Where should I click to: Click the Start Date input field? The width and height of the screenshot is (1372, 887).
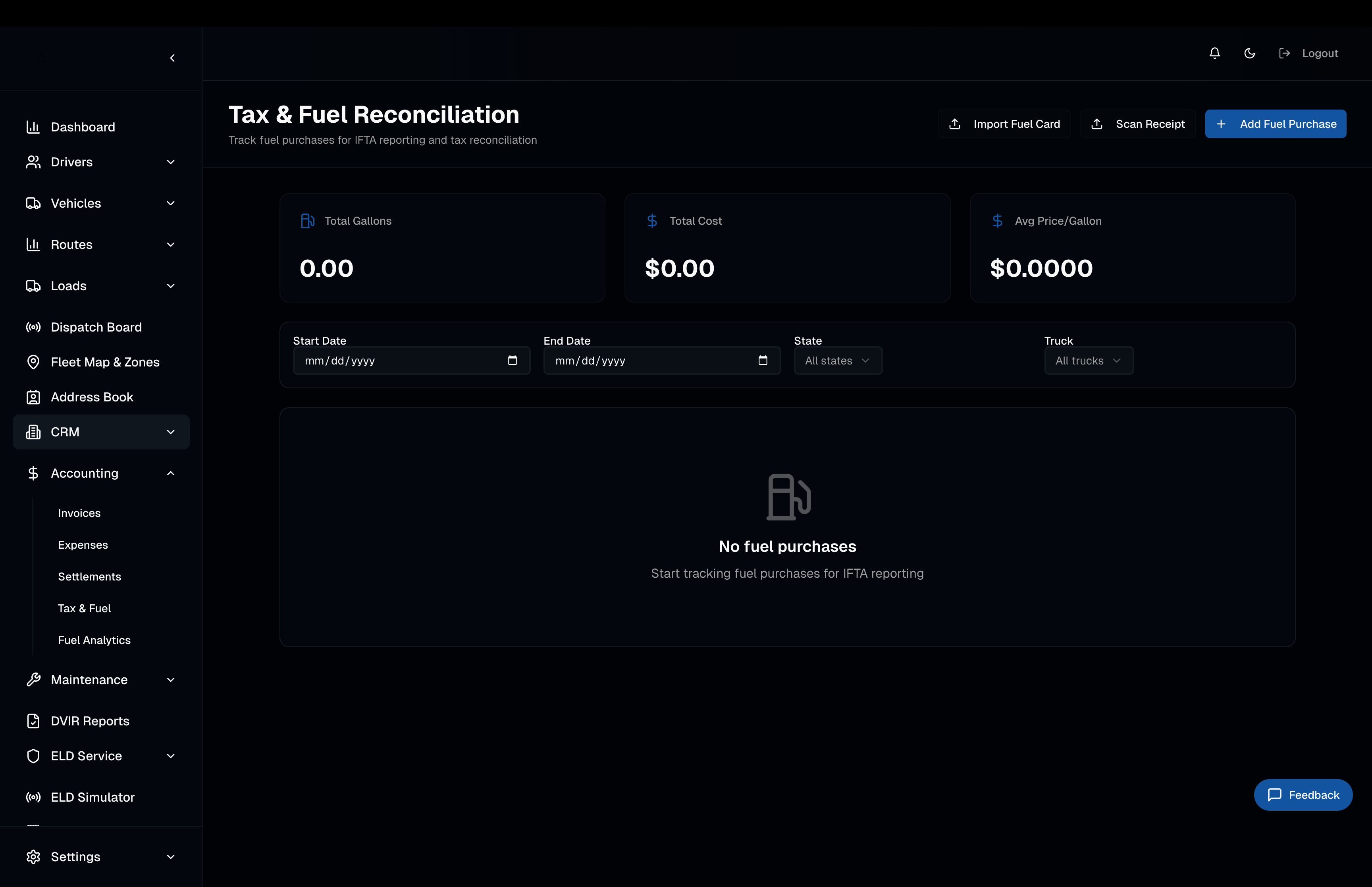[x=397, y=361]
